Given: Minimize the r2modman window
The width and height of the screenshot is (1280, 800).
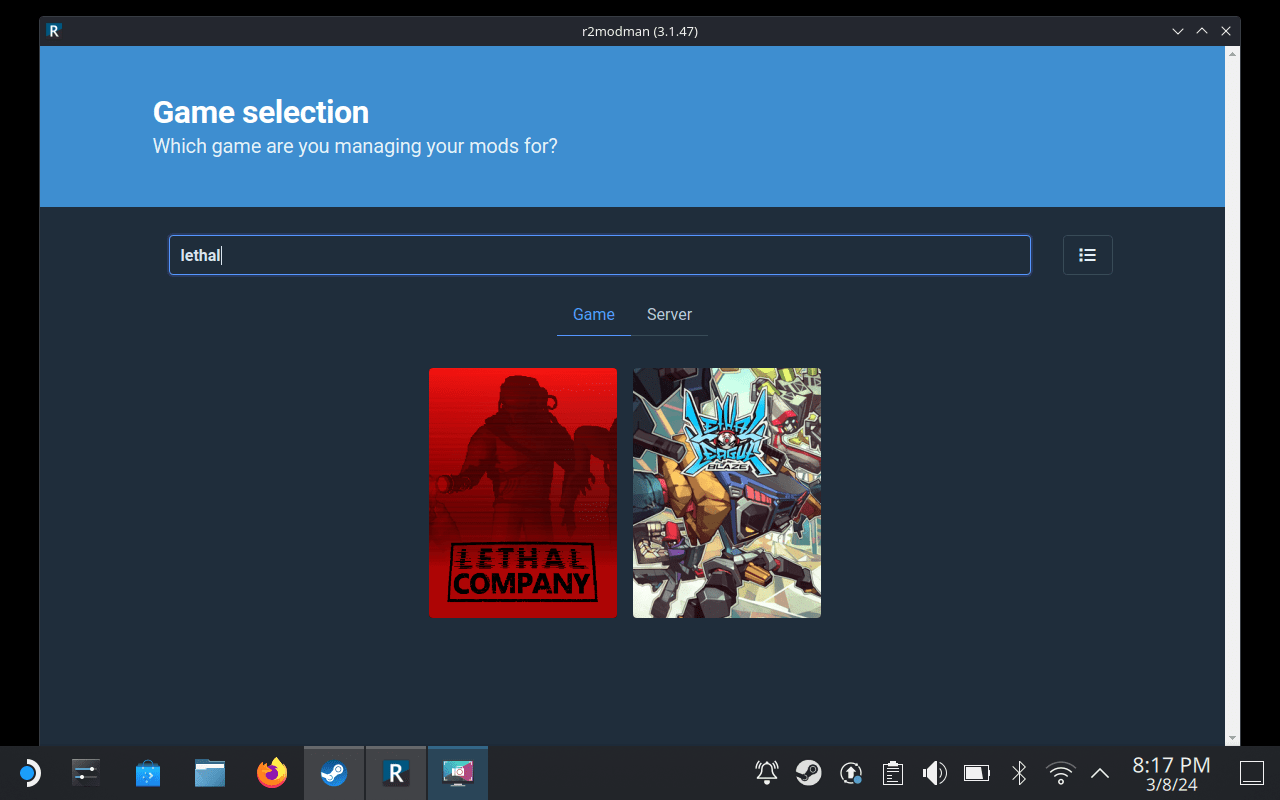Looking at the screenshot, I should (x=1179, y=31).
